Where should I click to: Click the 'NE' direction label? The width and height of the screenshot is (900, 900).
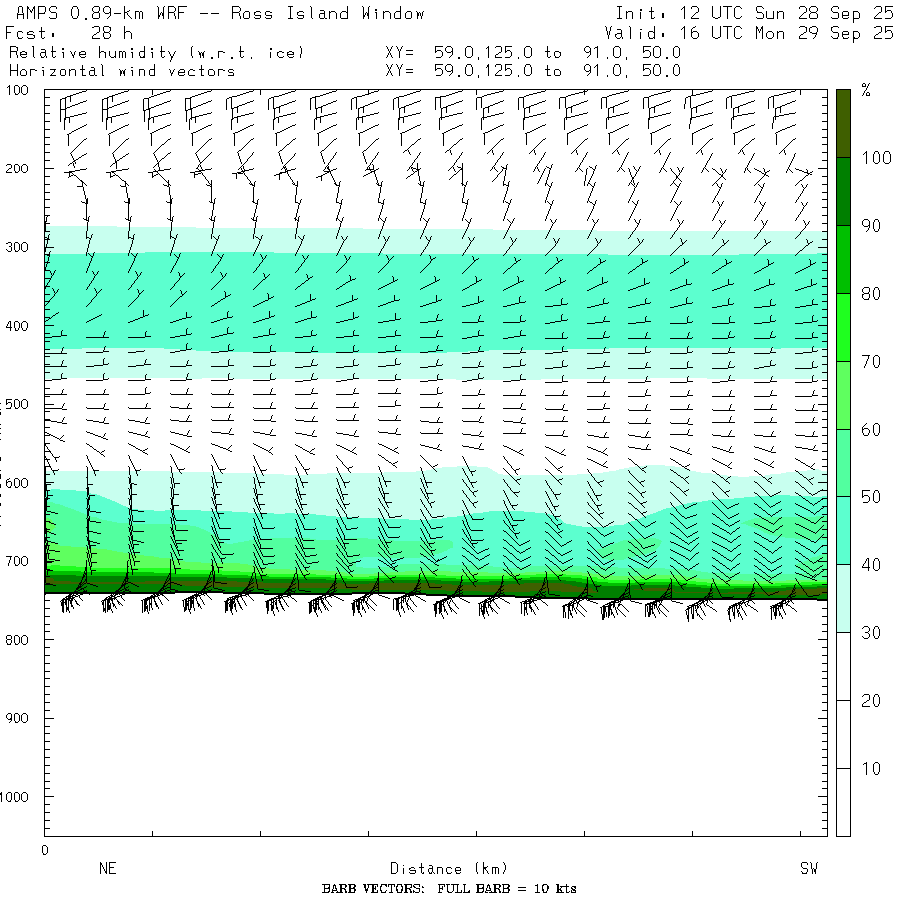(107, 868)
